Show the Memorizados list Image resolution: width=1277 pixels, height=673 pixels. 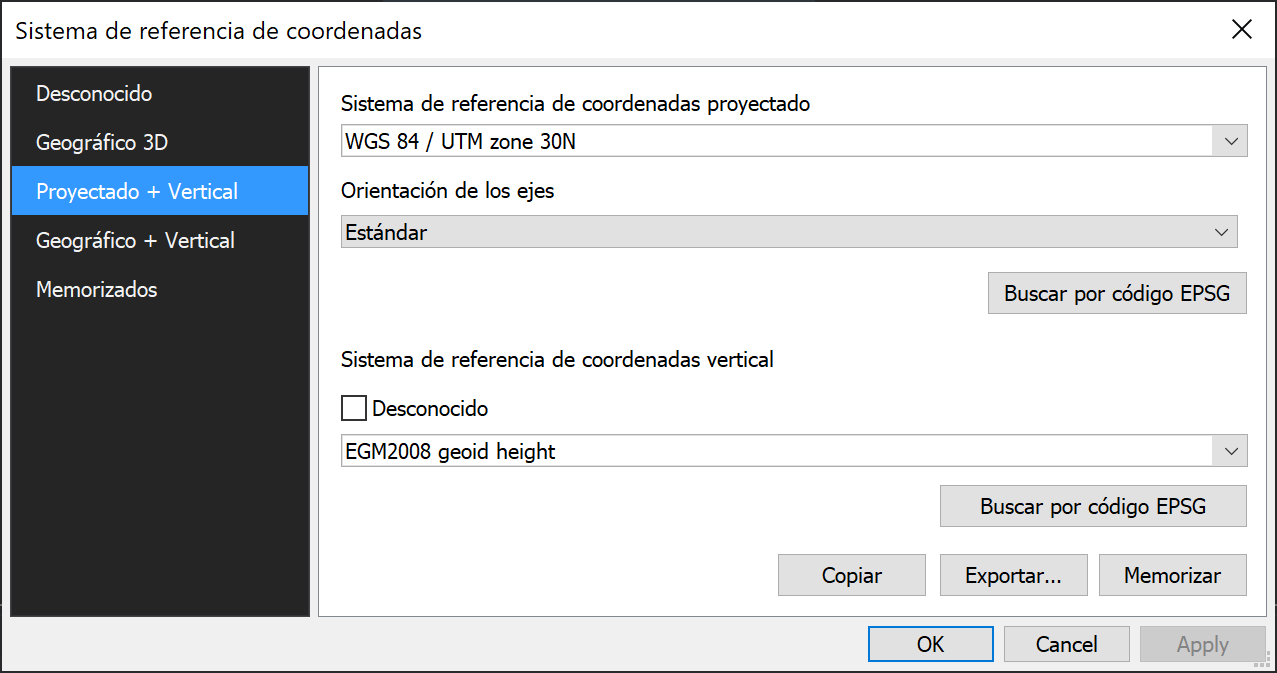[97, 290]
